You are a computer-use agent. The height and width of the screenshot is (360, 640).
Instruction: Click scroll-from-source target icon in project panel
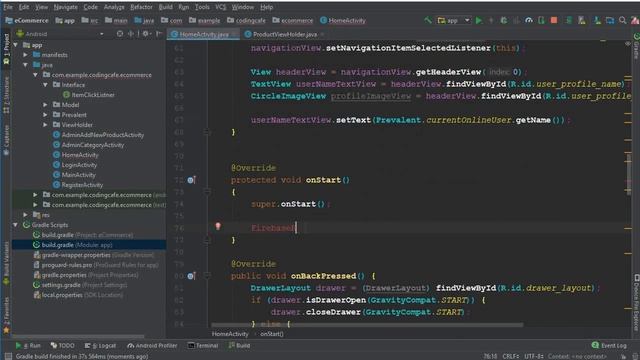[120, 34]
